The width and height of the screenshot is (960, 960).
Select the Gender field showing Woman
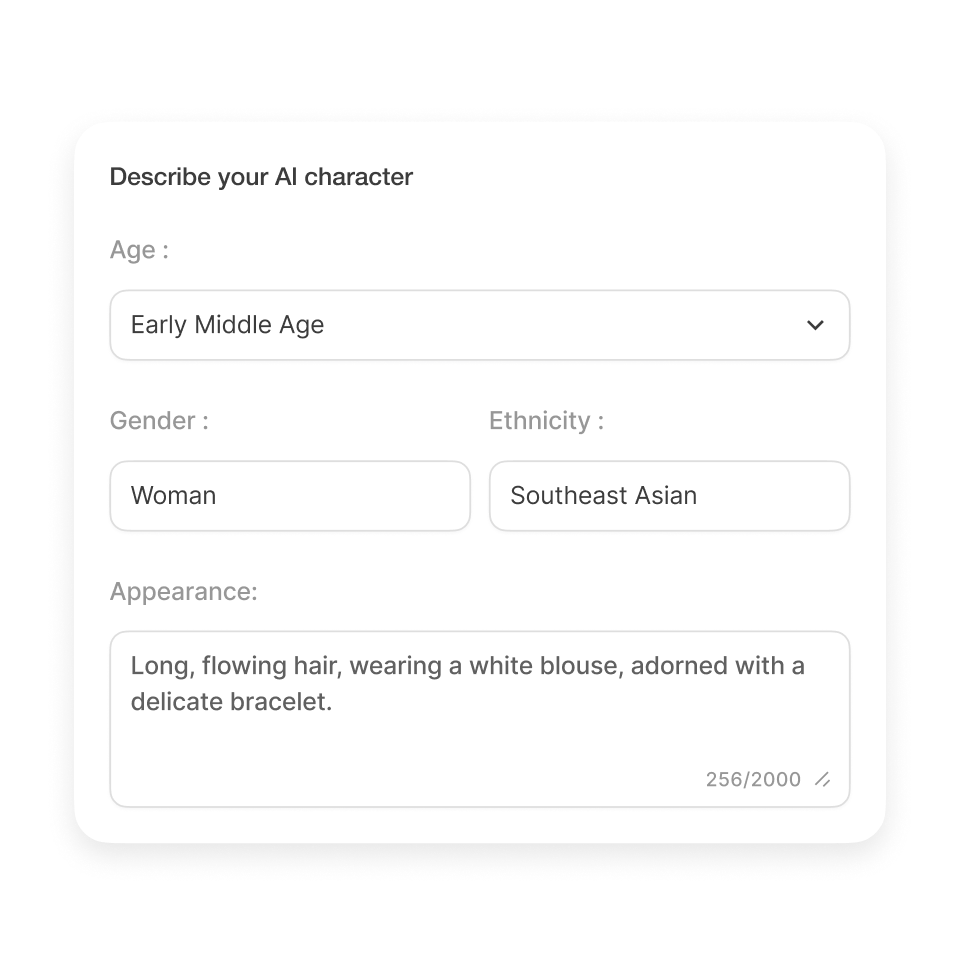tap(290, 495)
